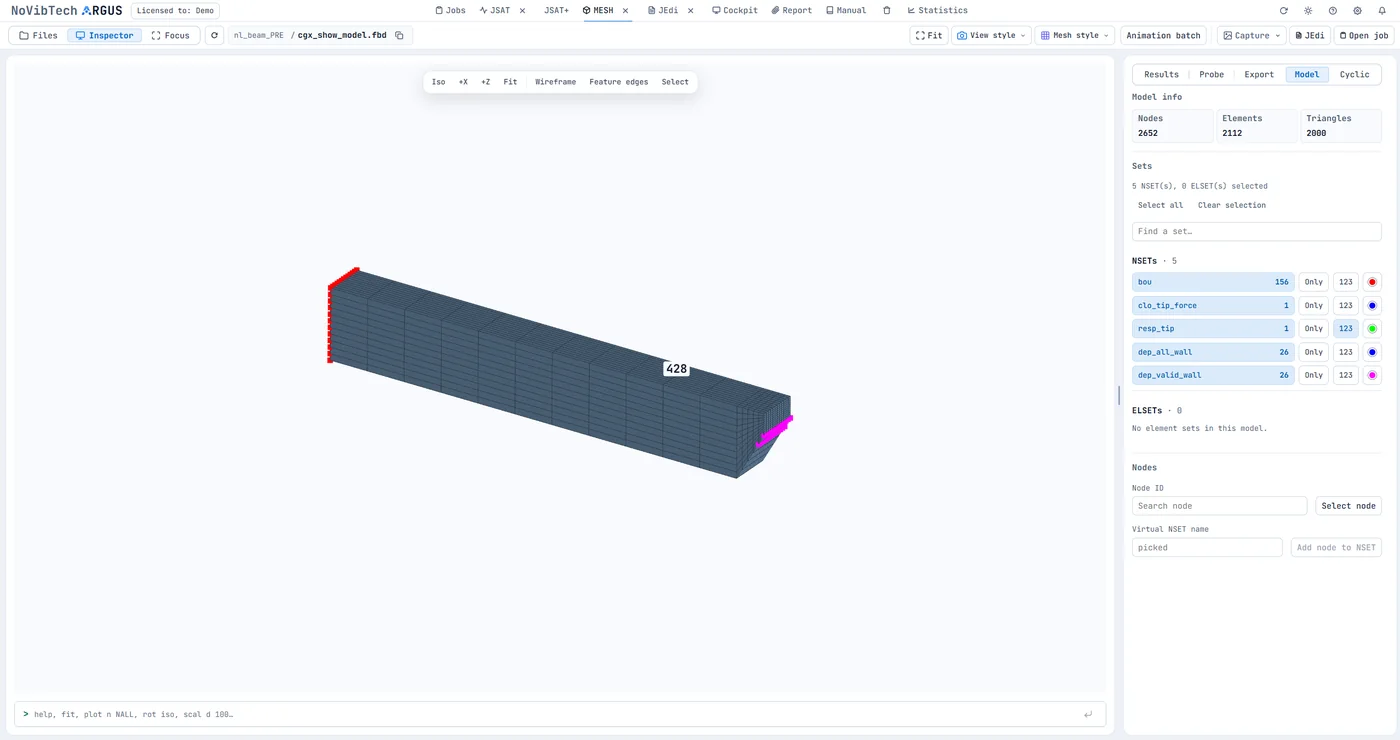Select the clo_tip_force set row
1400x740 pixels.
point(1213,305)
